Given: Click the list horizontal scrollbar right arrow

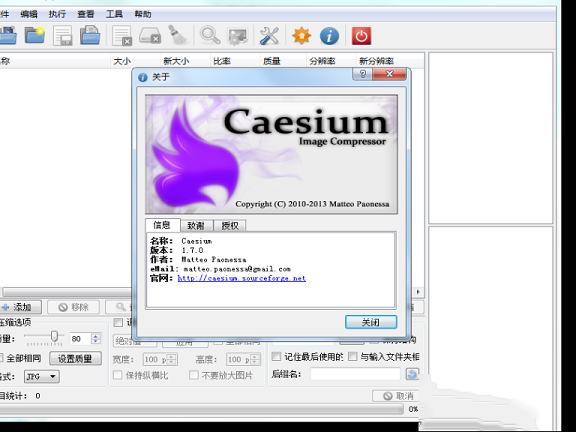Looking at the screenshot, I should coord(418,292).
